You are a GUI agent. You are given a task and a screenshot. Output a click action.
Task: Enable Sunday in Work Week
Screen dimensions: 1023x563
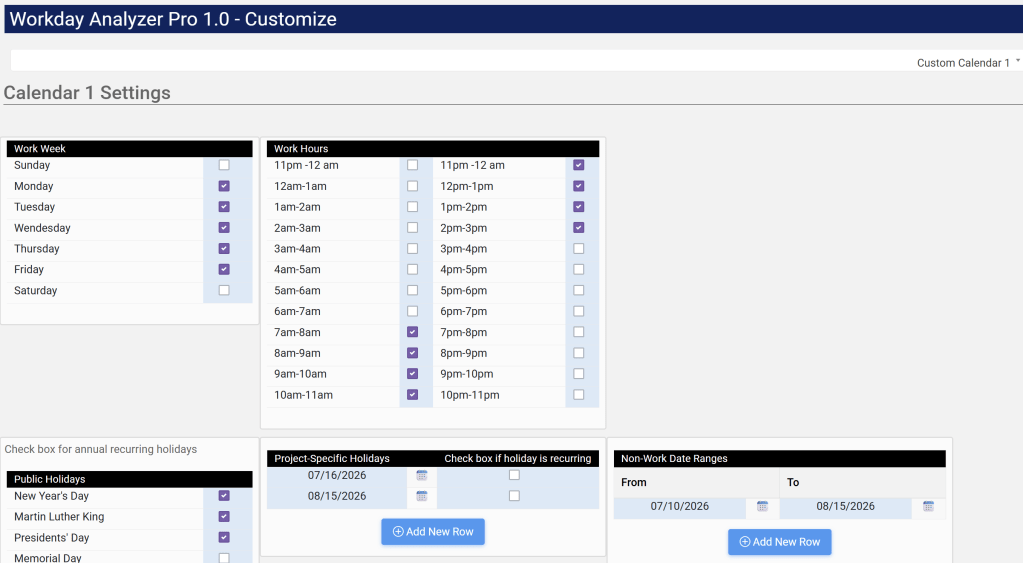click(224, 165)
